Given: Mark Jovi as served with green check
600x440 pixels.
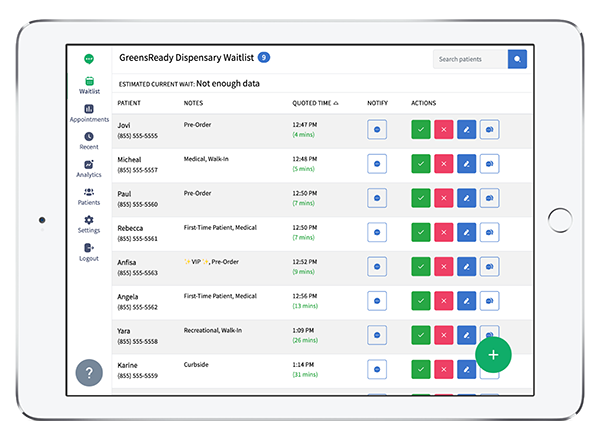Looking at the screenshot, I should point(421,129).
